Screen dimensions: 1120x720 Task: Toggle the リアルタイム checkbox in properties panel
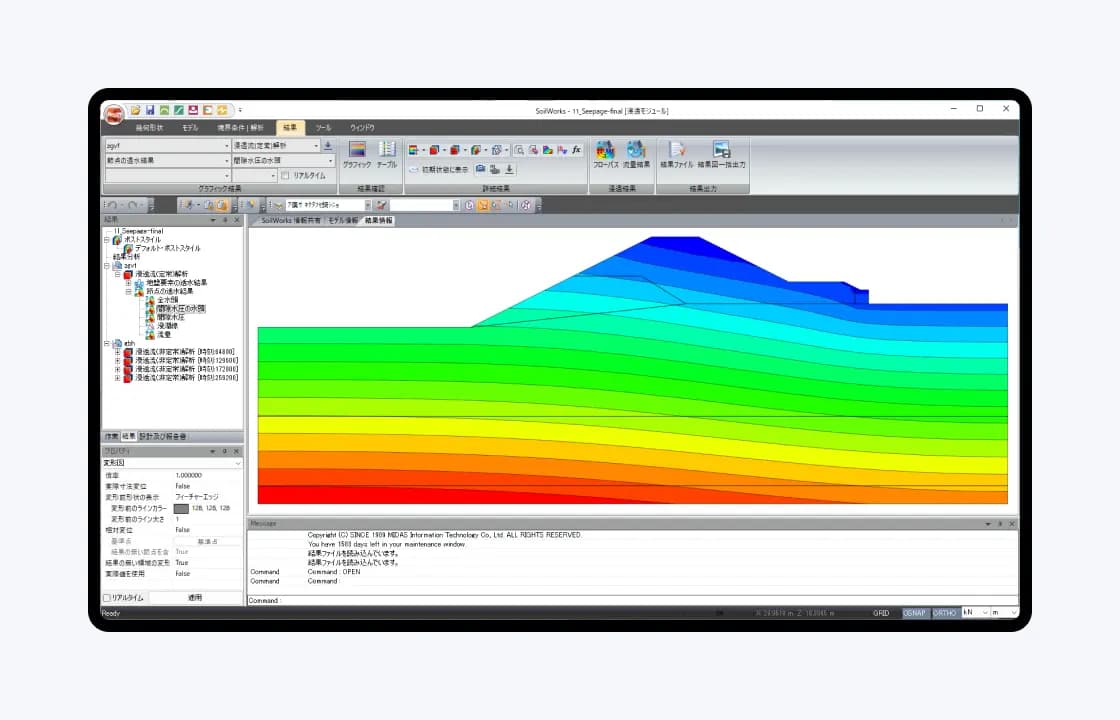click(x=106, y=598)
